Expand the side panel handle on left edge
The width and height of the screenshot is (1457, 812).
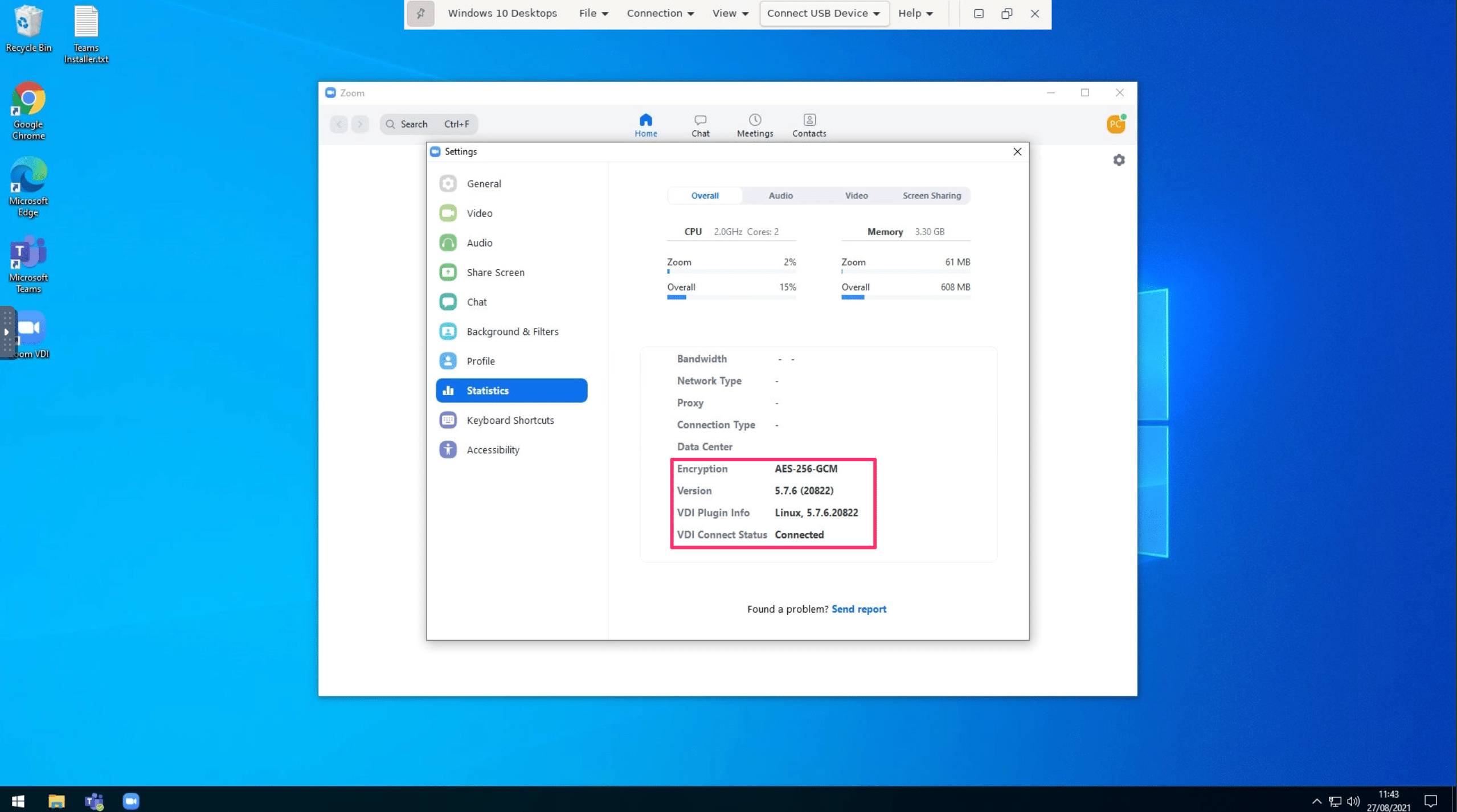pyautogui.click(x=7, y=332)
